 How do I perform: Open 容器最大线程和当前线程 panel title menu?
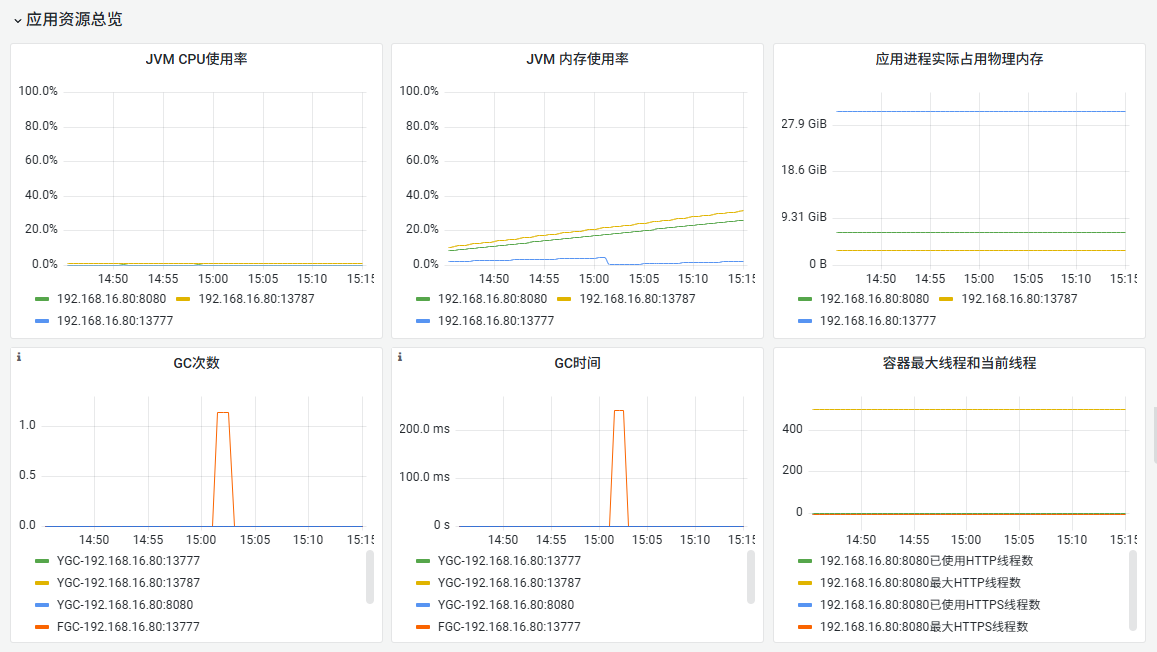pyautogui.click(x=959, y=363)
